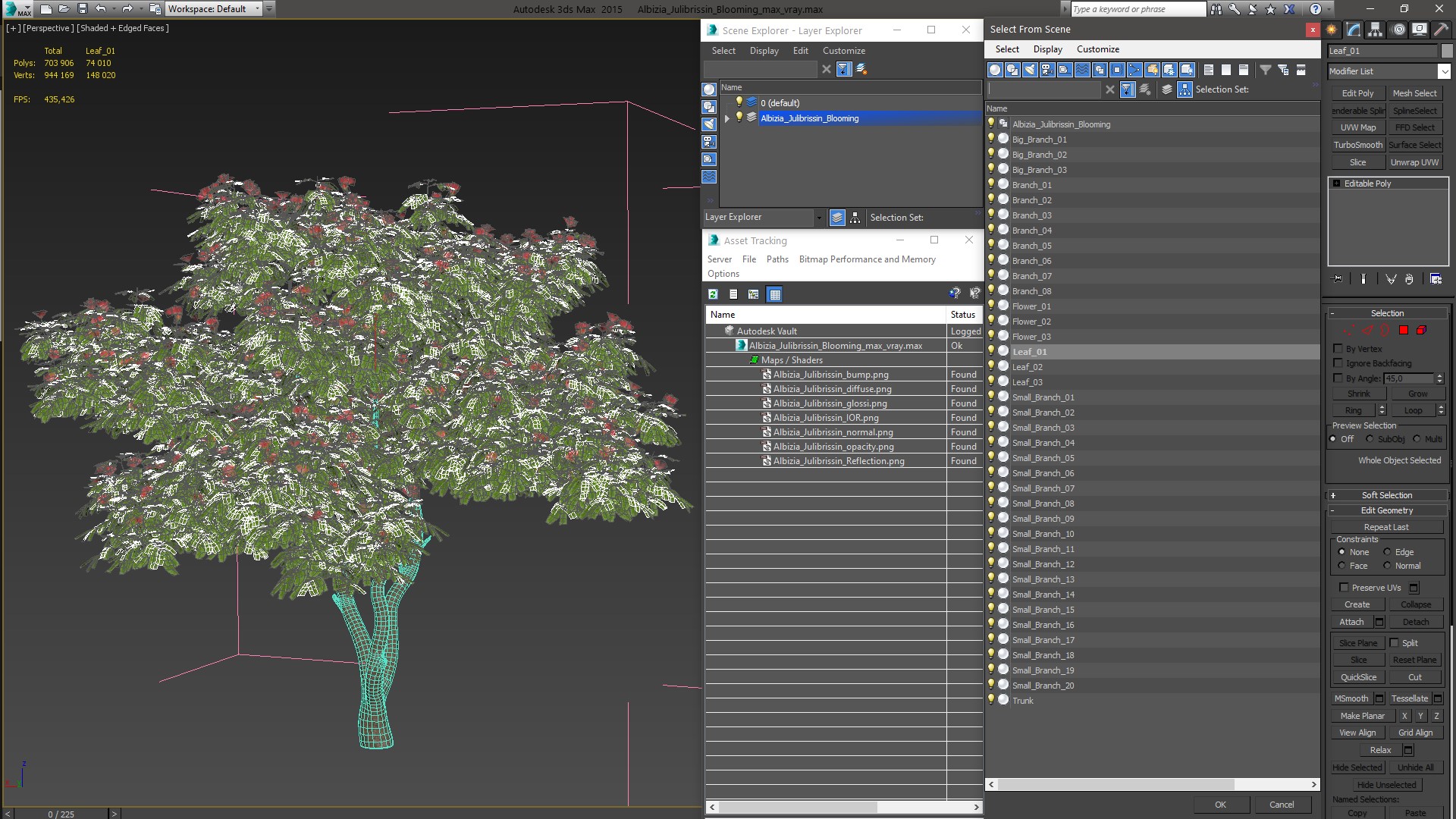Toggle Display Geometry filter in Select From Scene

[x=995, y=70]
